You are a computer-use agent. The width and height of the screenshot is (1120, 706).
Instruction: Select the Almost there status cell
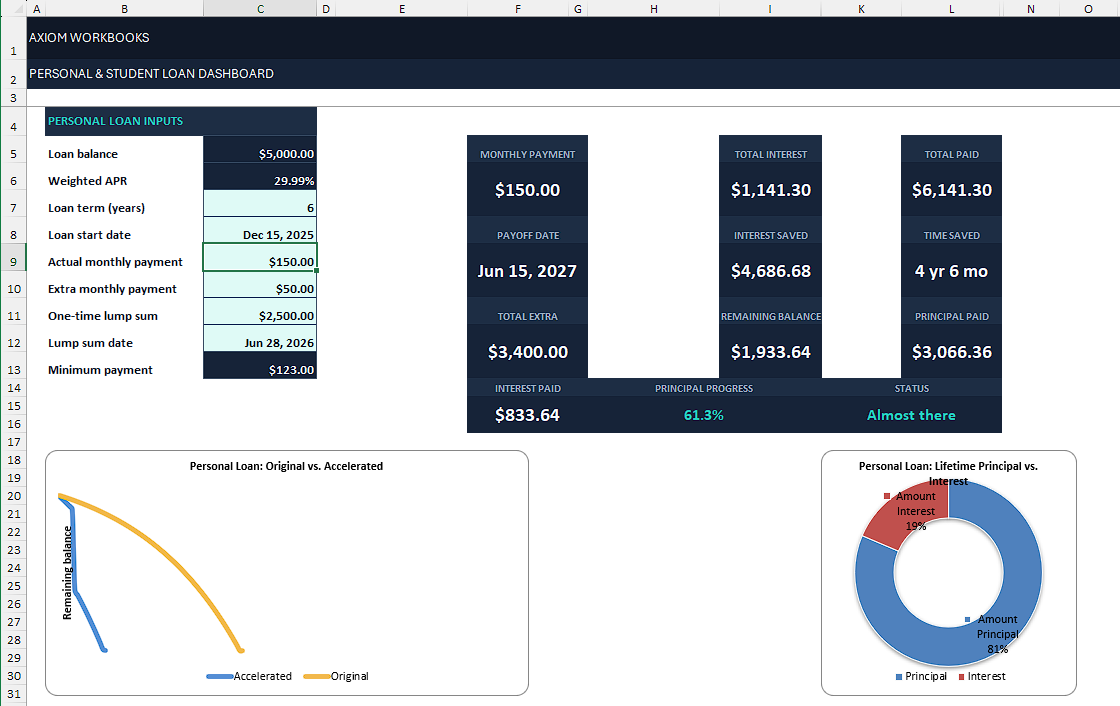[x=911, y=415]
